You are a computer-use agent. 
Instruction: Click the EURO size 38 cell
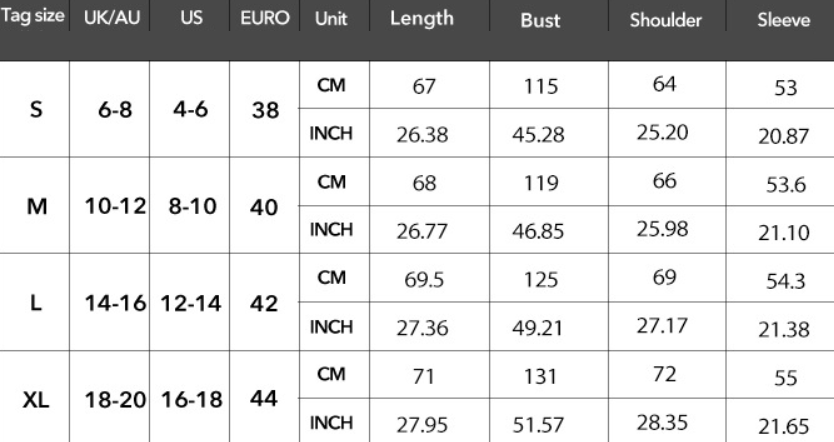click(x=264, y=110)
